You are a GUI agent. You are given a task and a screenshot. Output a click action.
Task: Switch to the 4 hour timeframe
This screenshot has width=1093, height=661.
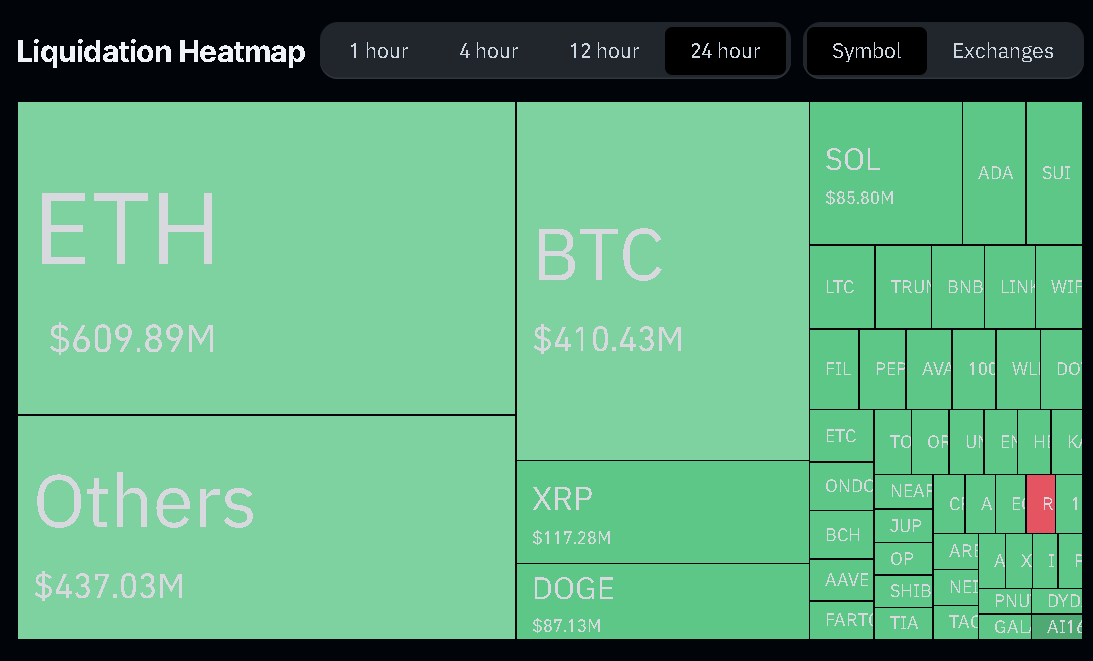click(x=488, y=51)
